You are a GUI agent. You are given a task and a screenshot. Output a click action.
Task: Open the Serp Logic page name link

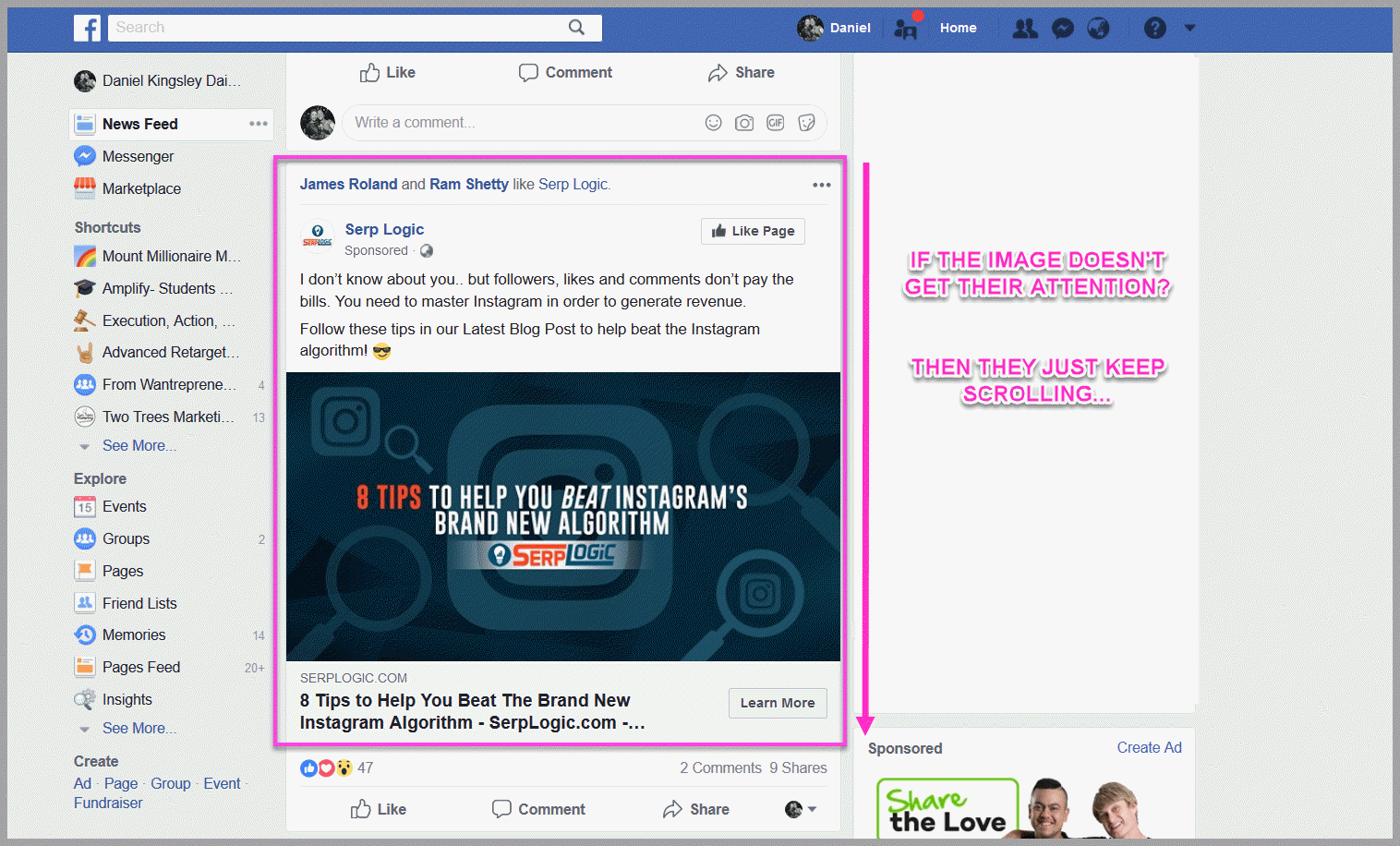point(384,230)
